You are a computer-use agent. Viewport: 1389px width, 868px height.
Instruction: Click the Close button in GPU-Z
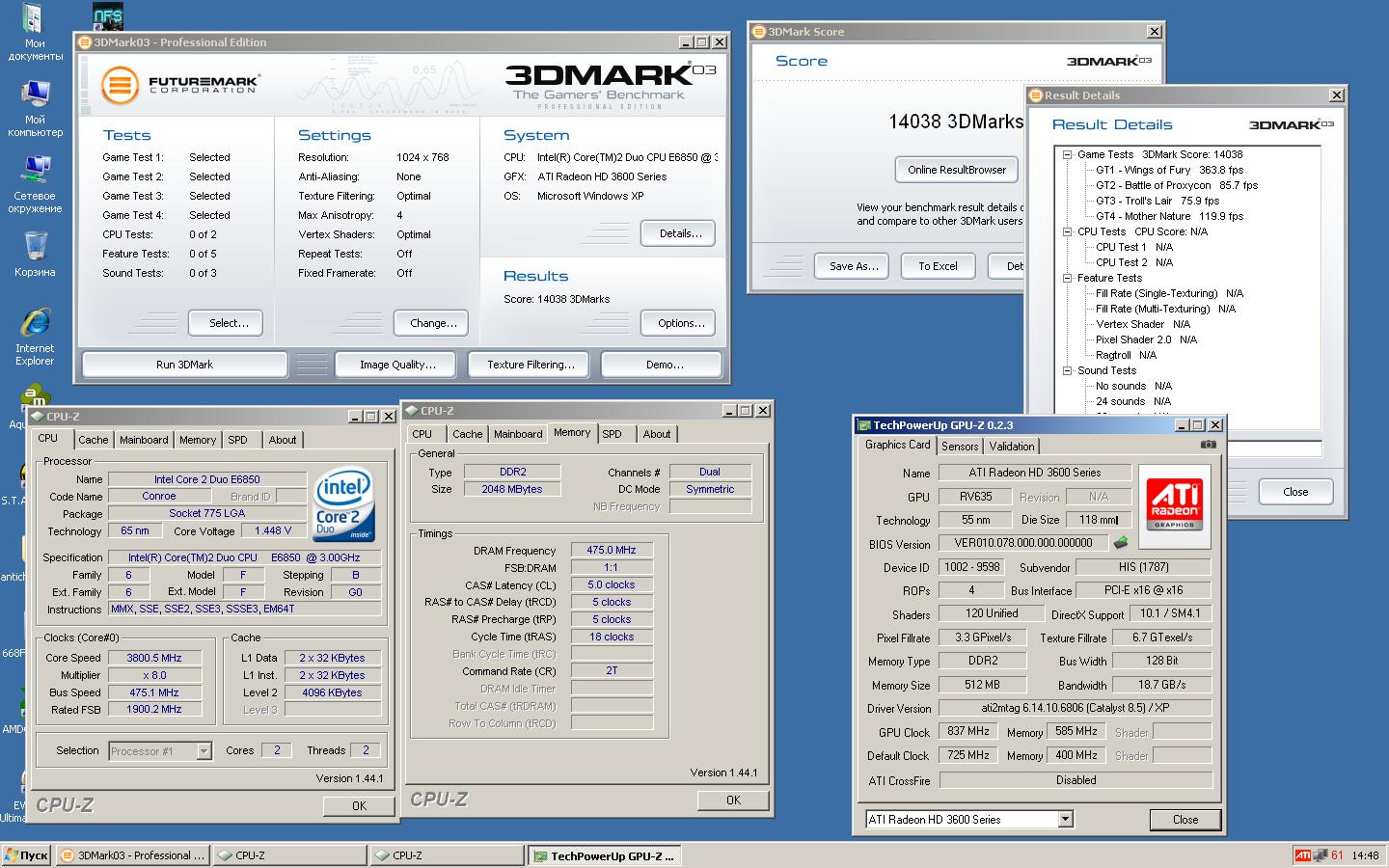1185,820
